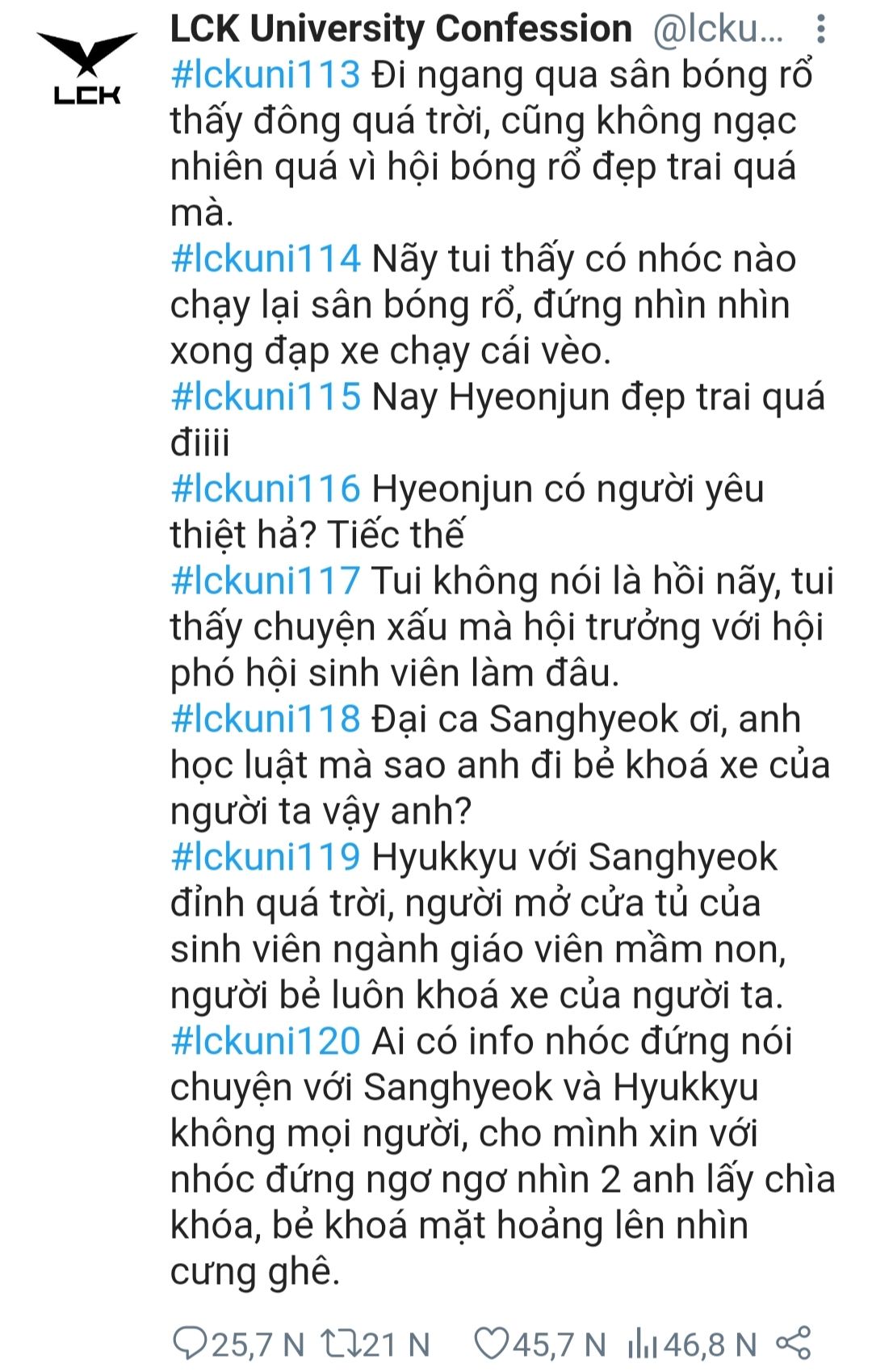
Task: Open hashtag #lckuni119
Action: point(266,858)
